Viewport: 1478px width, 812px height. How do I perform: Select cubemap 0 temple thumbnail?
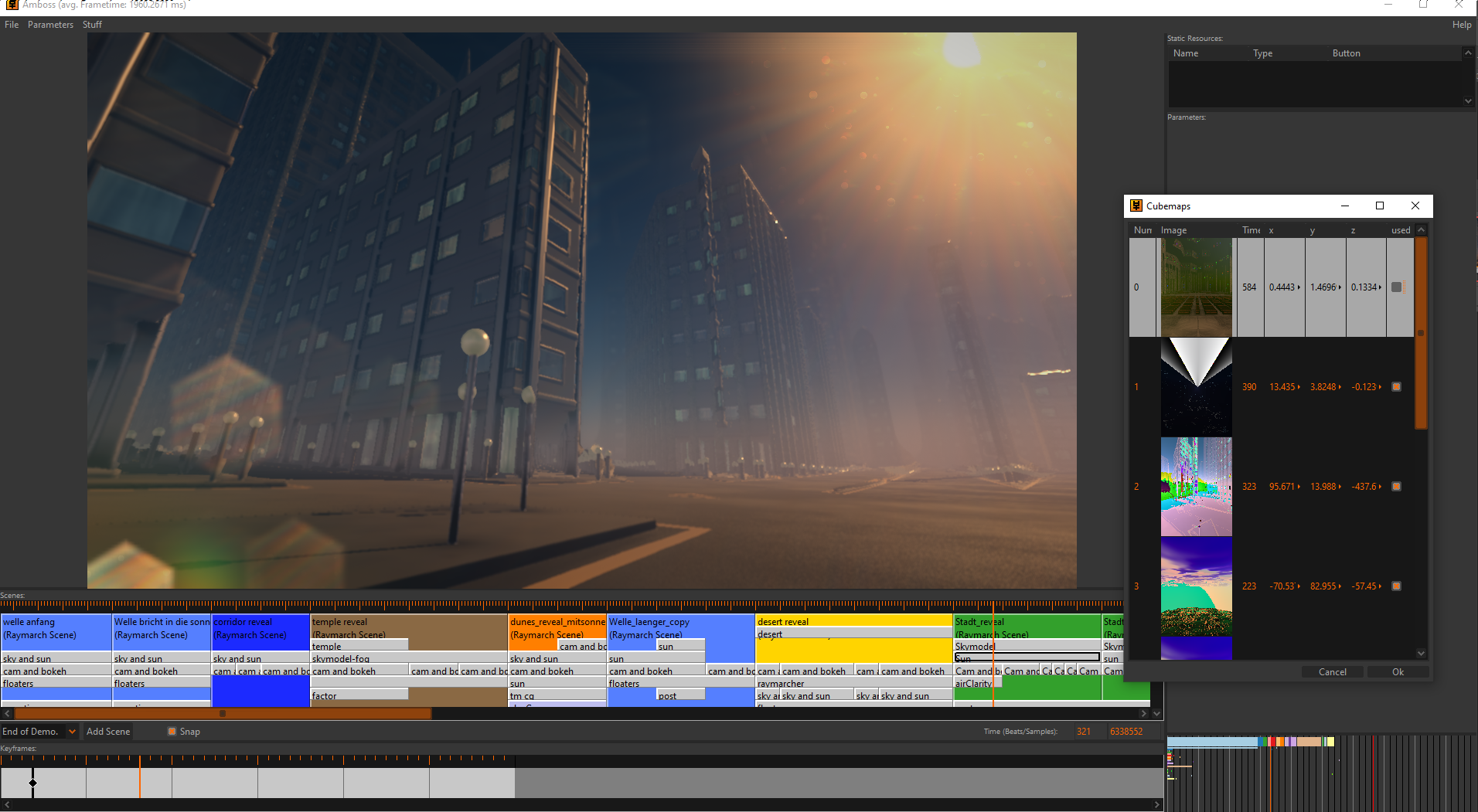point(1196,287)
